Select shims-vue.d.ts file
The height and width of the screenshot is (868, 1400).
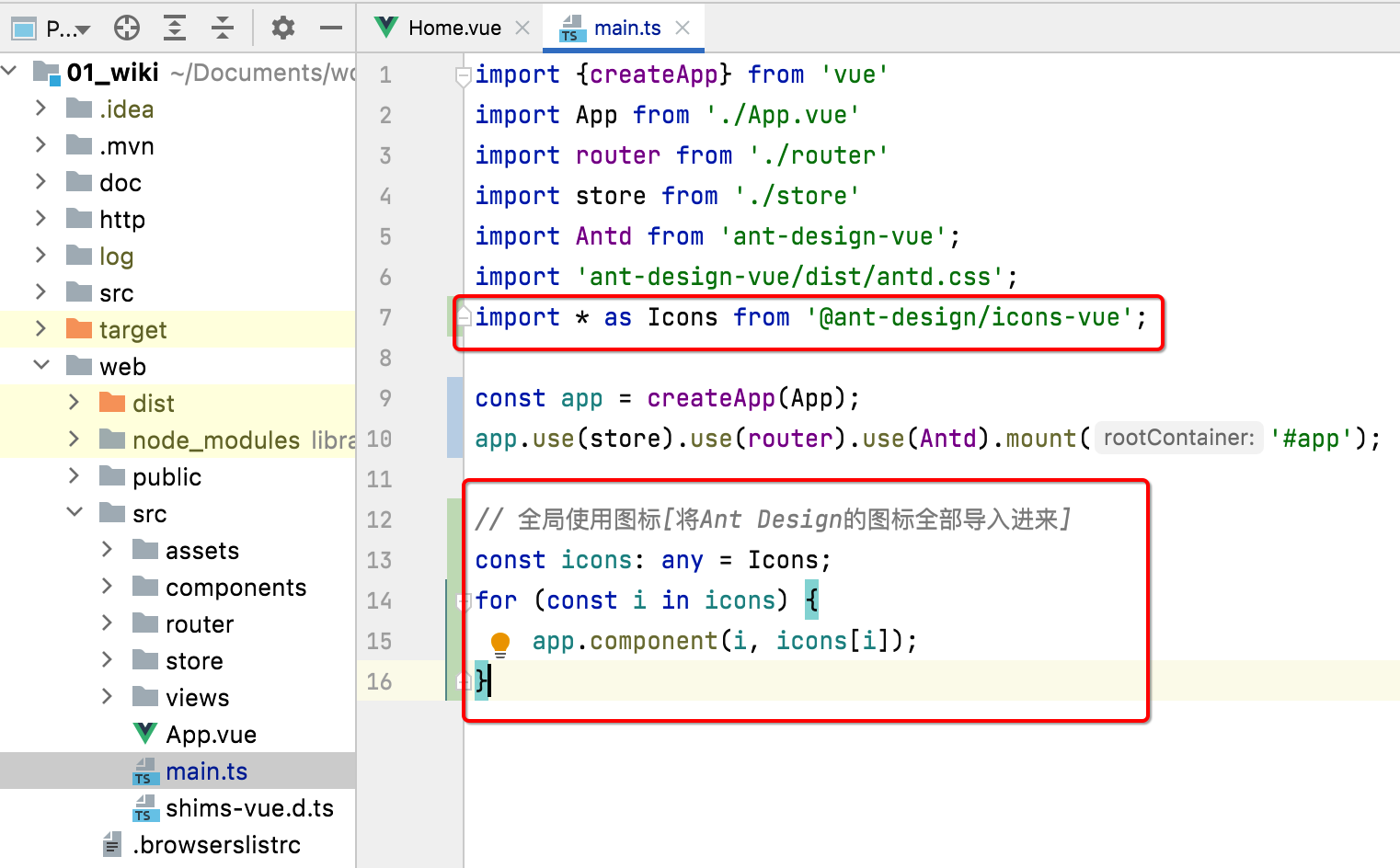[x=249, y=807]
